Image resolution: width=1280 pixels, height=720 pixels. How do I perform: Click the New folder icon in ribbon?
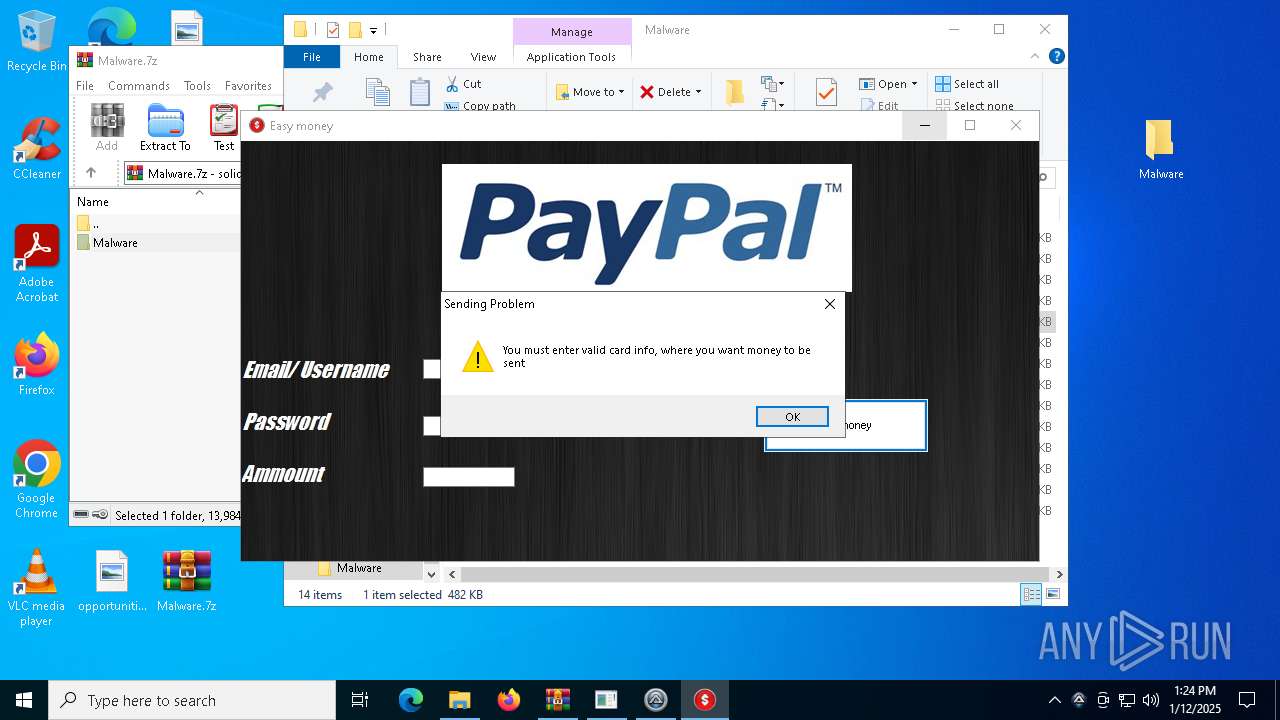(735, 92)
